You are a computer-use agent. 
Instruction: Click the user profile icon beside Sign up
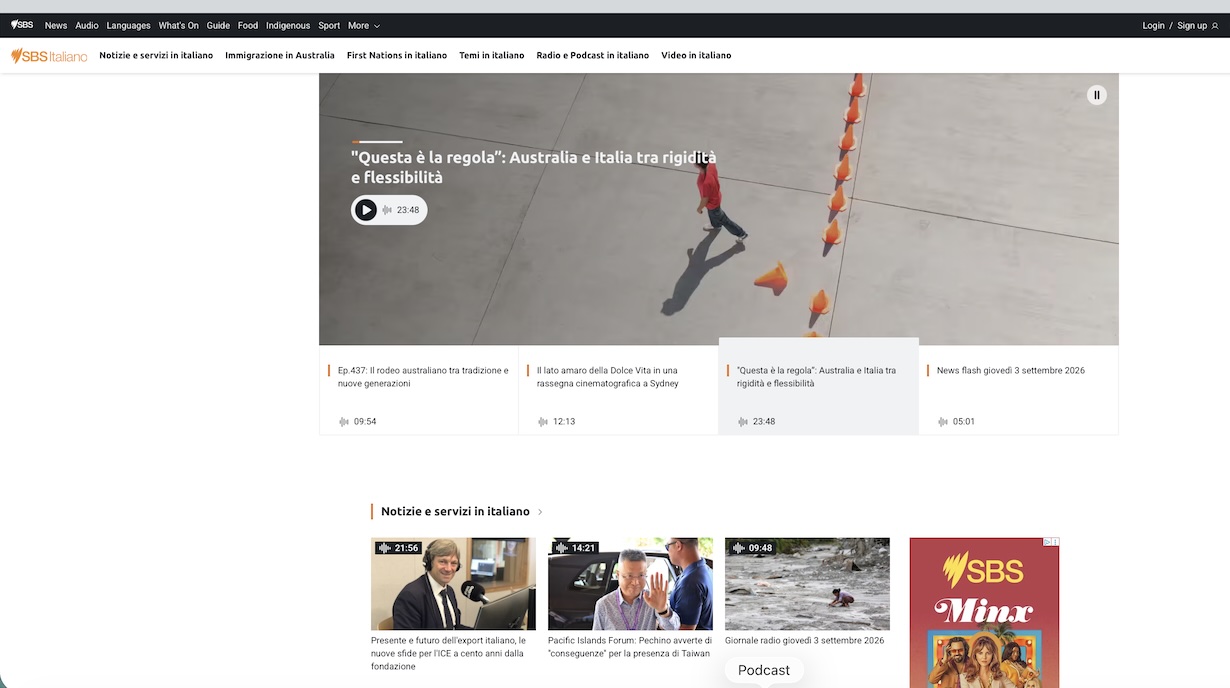[x=1215, y=26]
